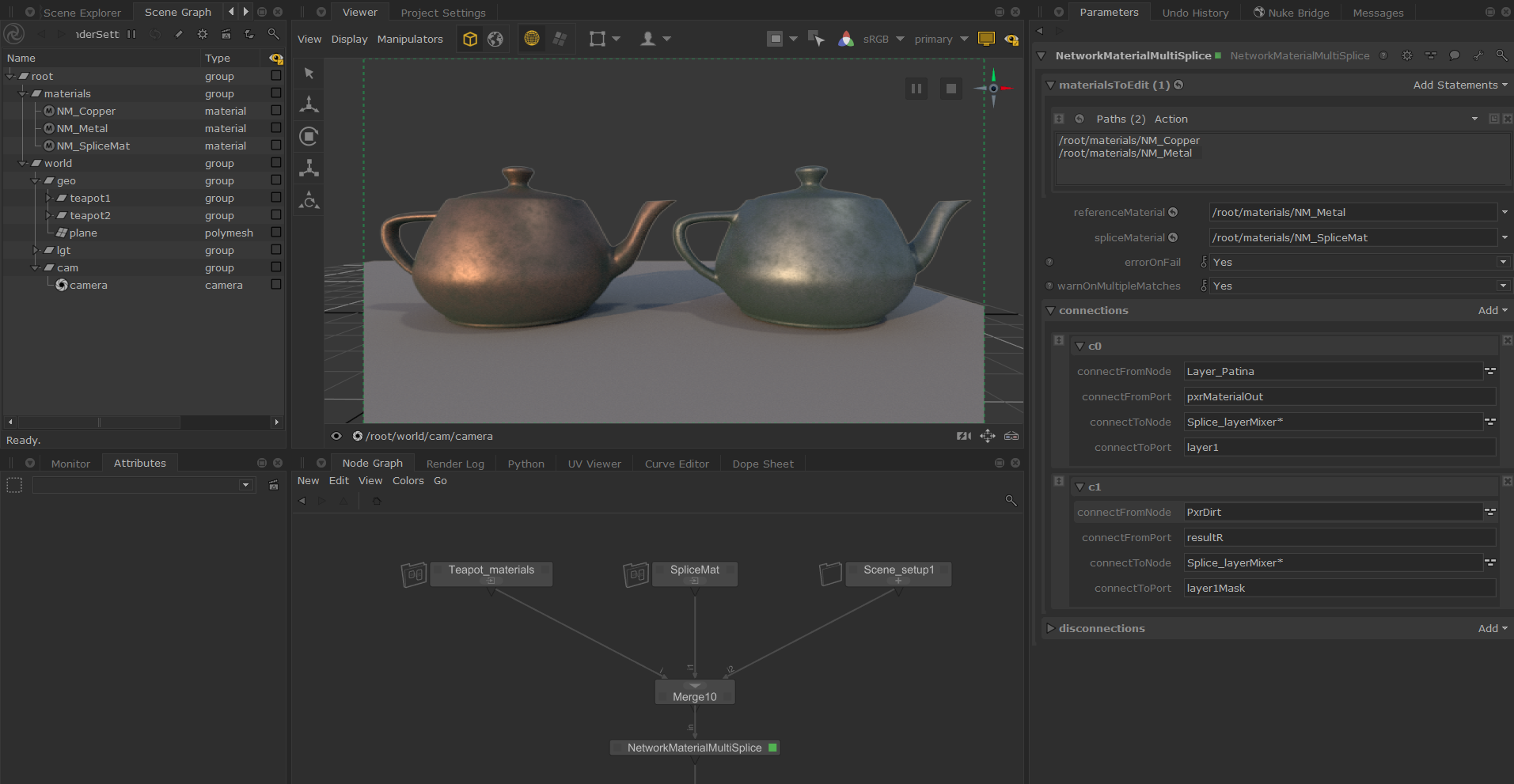
Task: Select the Merge10 node
Action: coord(695,696)
